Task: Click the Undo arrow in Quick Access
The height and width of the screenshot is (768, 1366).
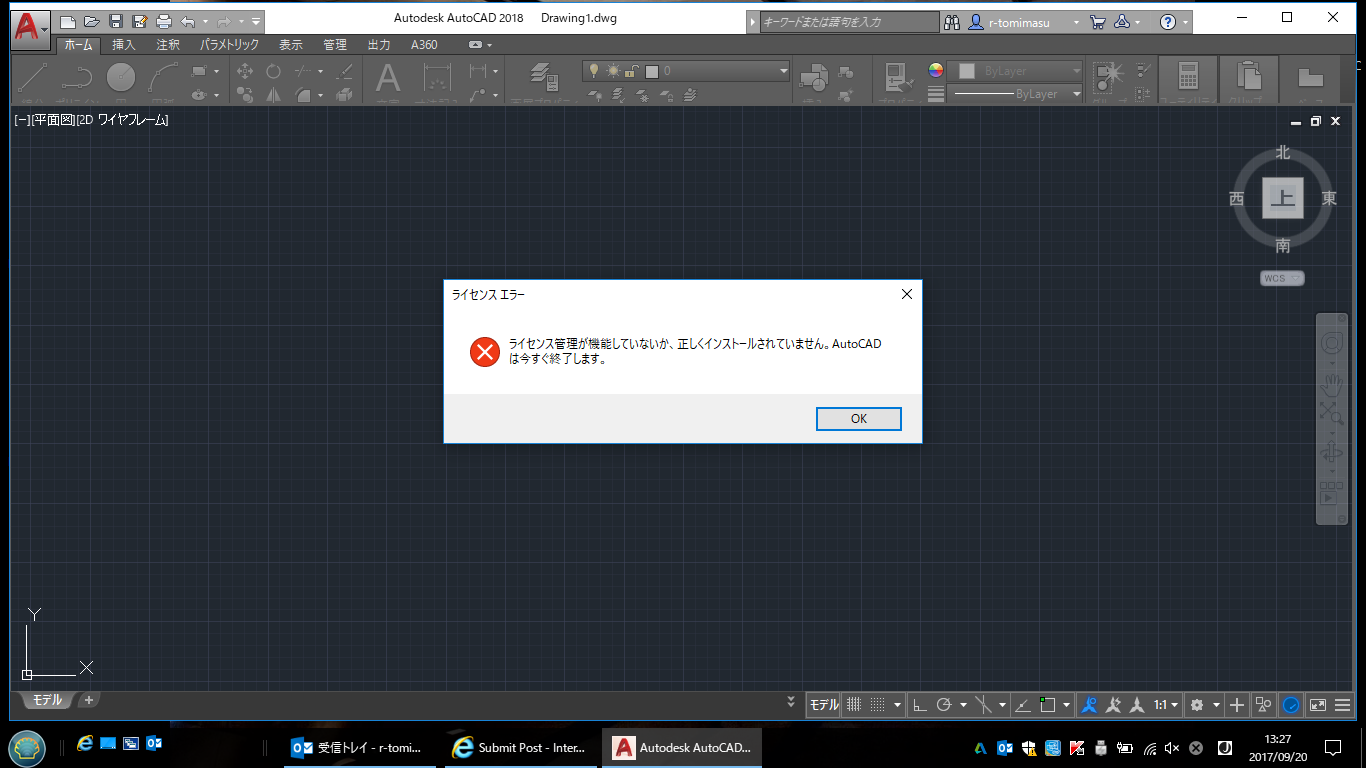Action: tap(188, 21)
